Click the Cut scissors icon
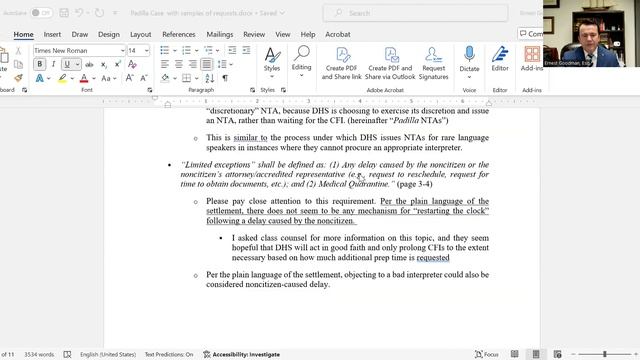Viewport: 640px width, 360px height. pyautogui.click(x=18, y=51)
